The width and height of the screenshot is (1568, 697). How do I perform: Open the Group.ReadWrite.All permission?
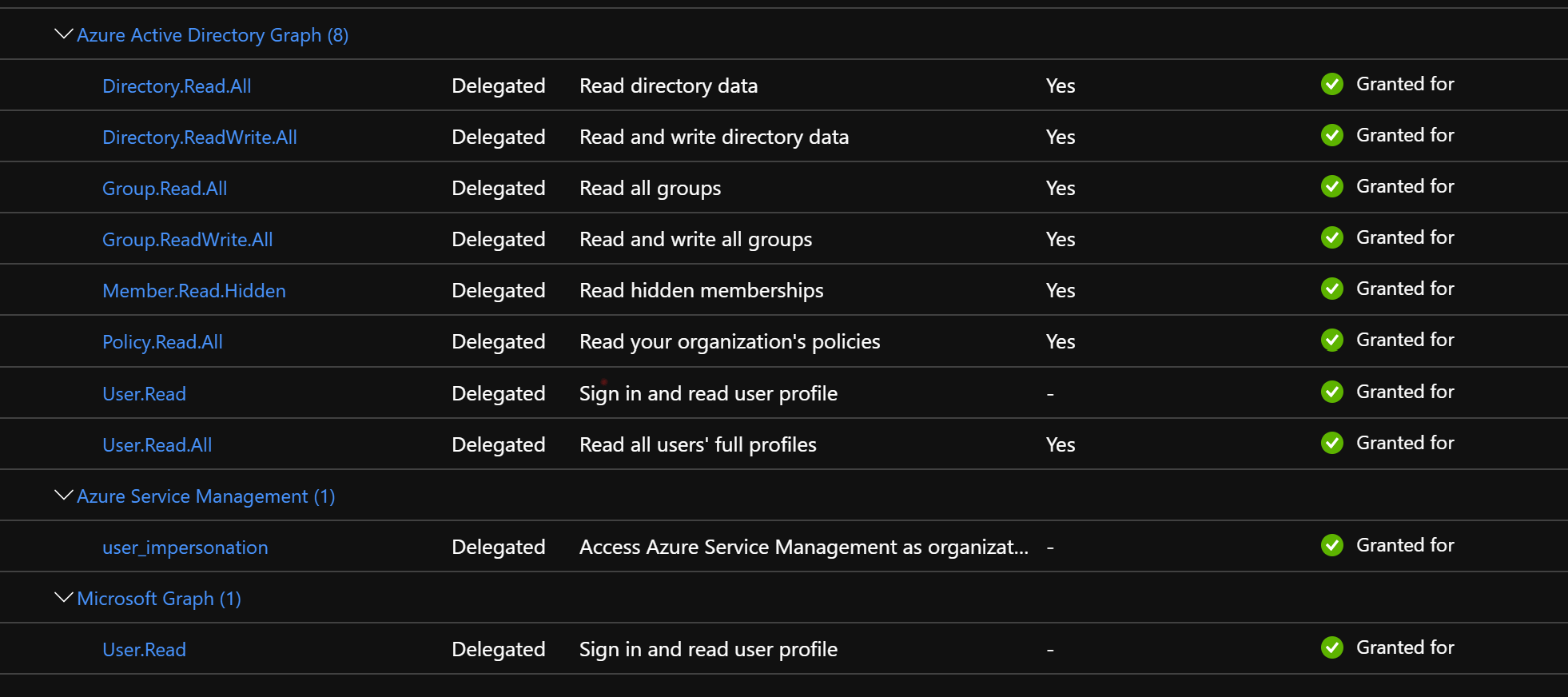coord(187,238)
